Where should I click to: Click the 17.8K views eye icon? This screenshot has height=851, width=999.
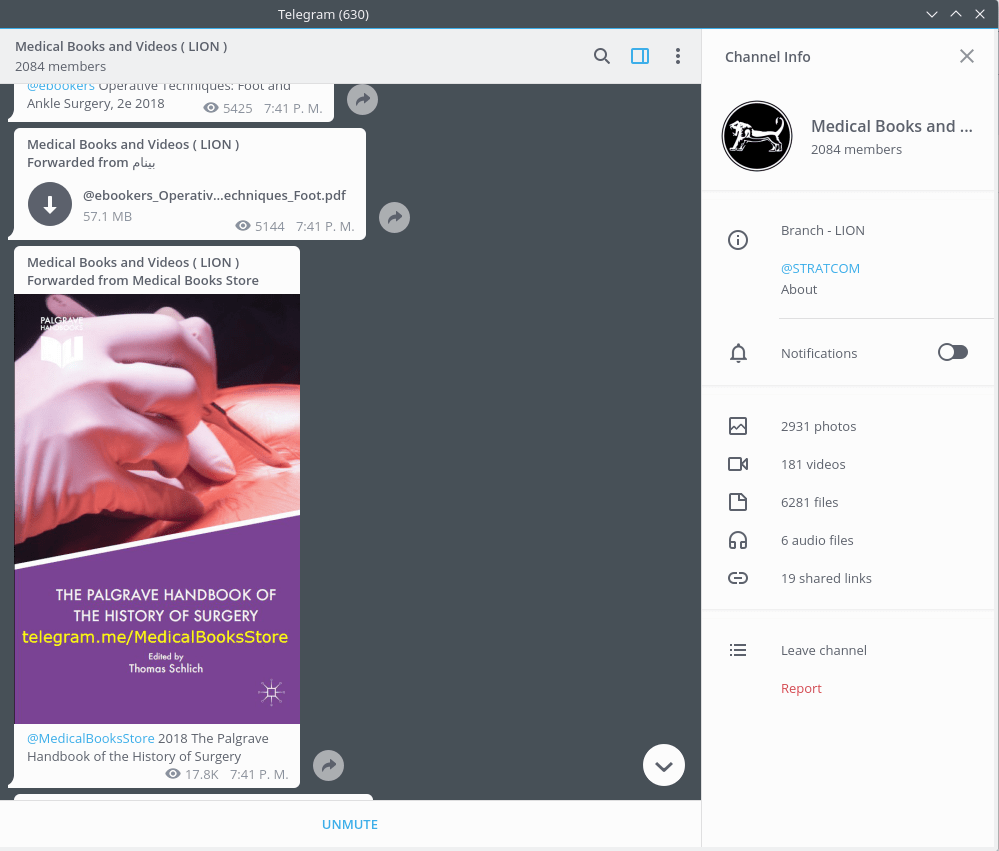pyautogui.click(x=173, y=774)
